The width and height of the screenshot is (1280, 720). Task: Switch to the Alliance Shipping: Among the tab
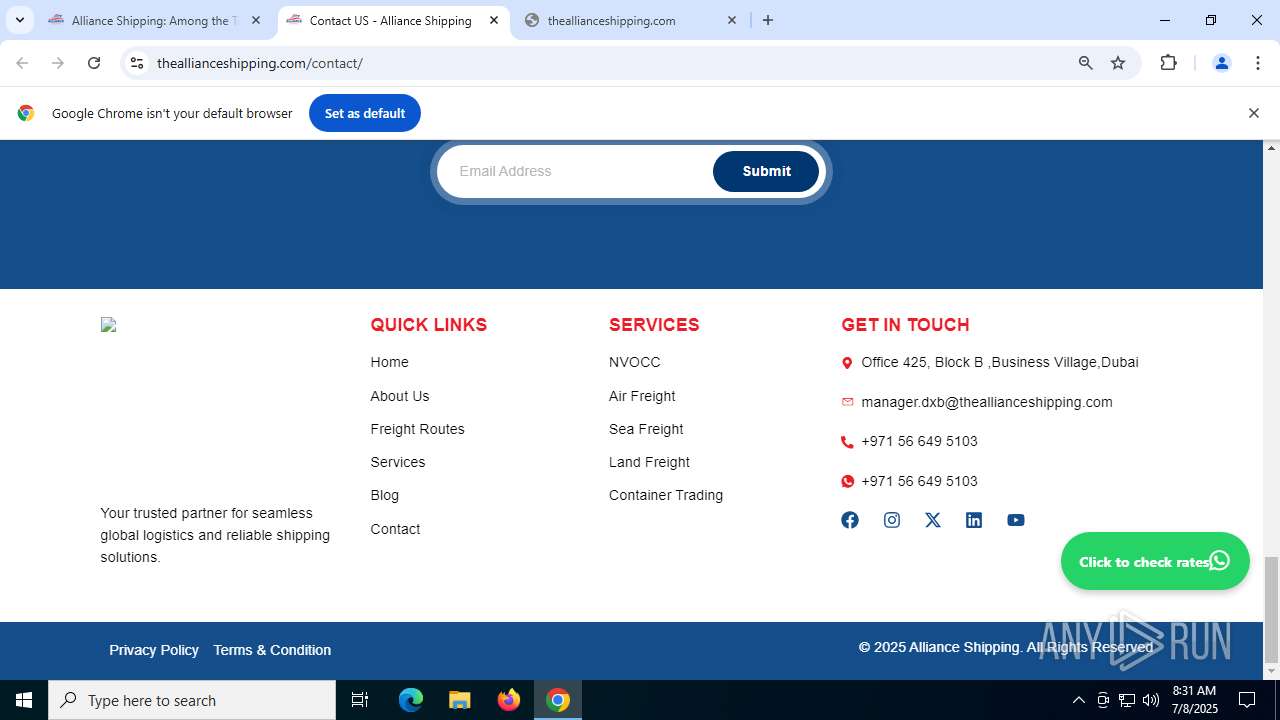click(x=155, y=20)
